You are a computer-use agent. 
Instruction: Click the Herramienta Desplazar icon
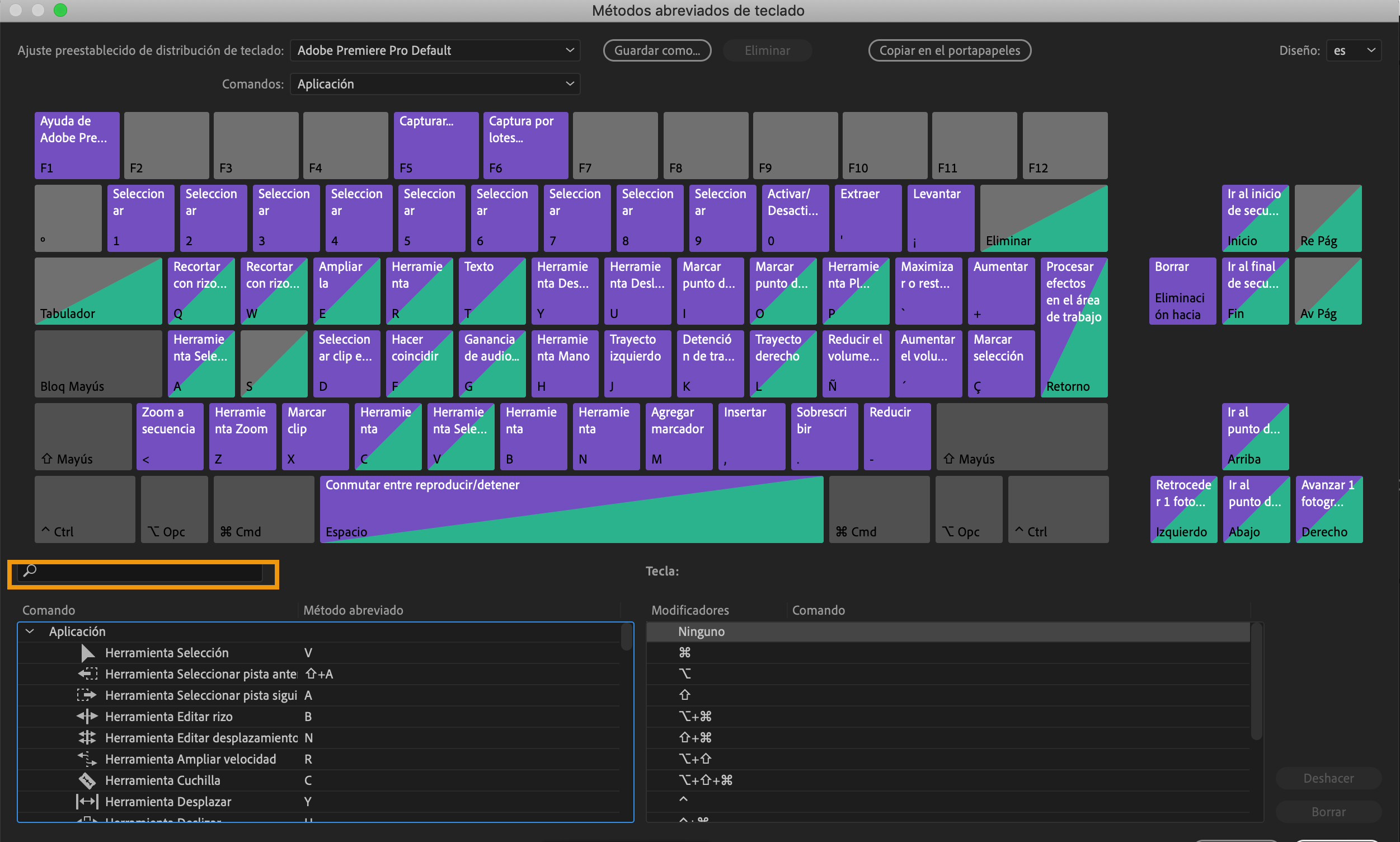click(87, 802)
